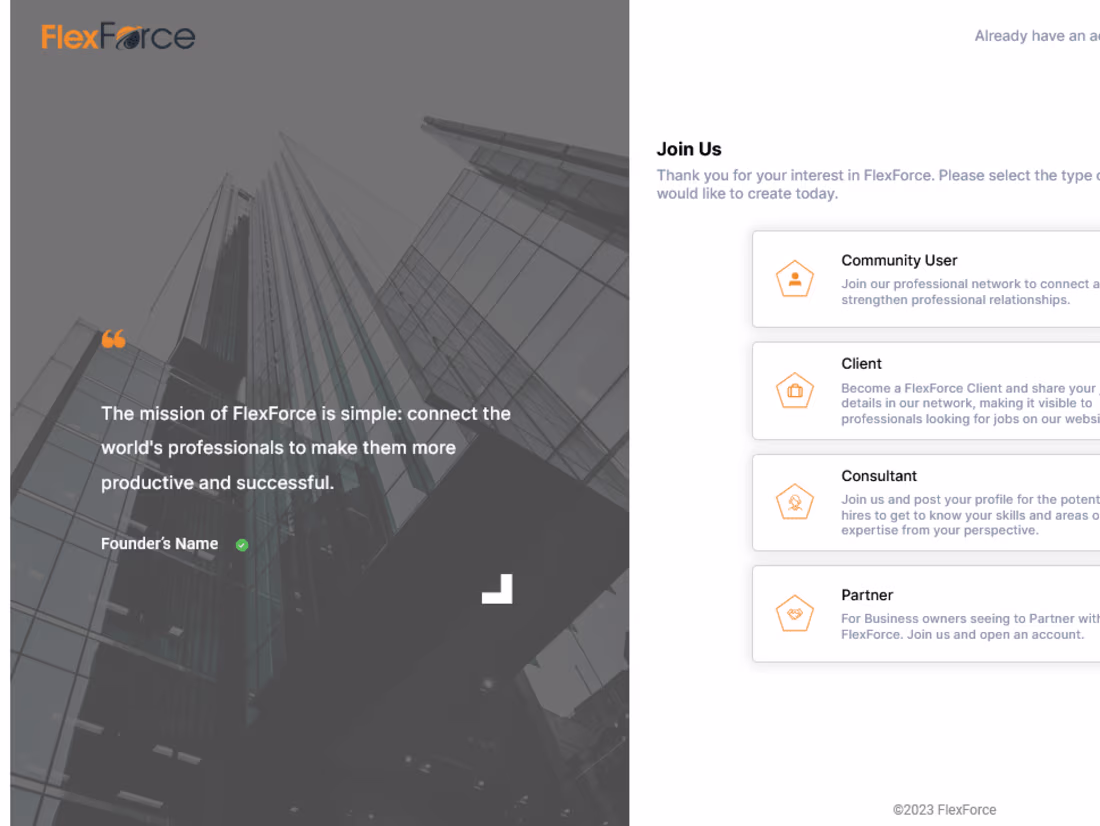Select the Partner account type card
Screen dimensions: 1100x826
click(930, 613)
